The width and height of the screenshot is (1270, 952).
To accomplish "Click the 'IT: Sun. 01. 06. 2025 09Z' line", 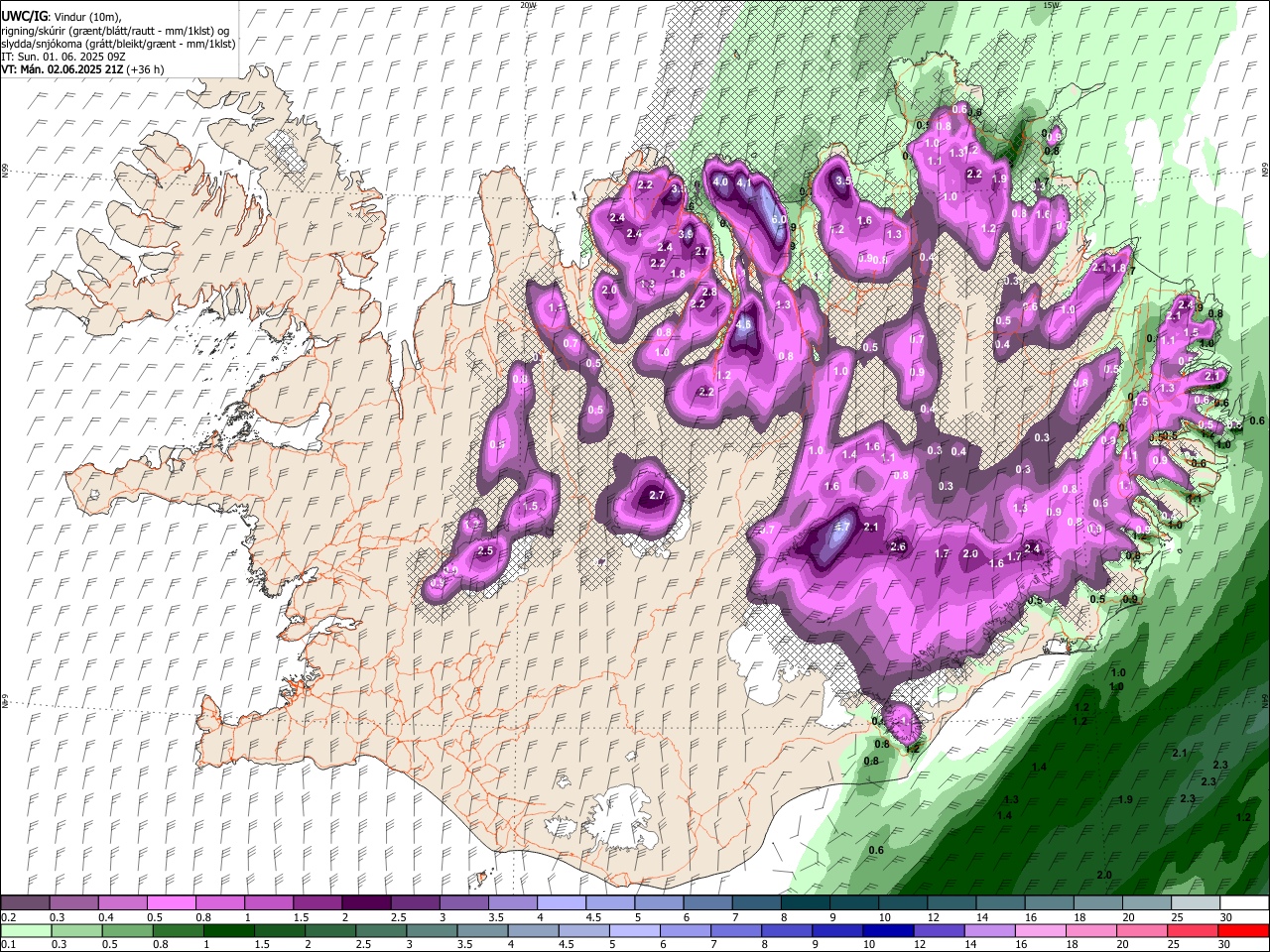I will (x=63, y=57).
